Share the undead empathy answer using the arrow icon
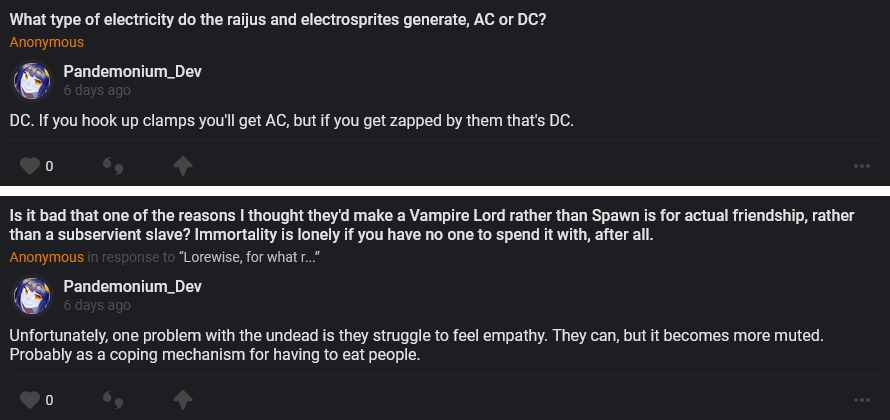The height and width of the screenshot is (420, 890). (x=183, y=400)
